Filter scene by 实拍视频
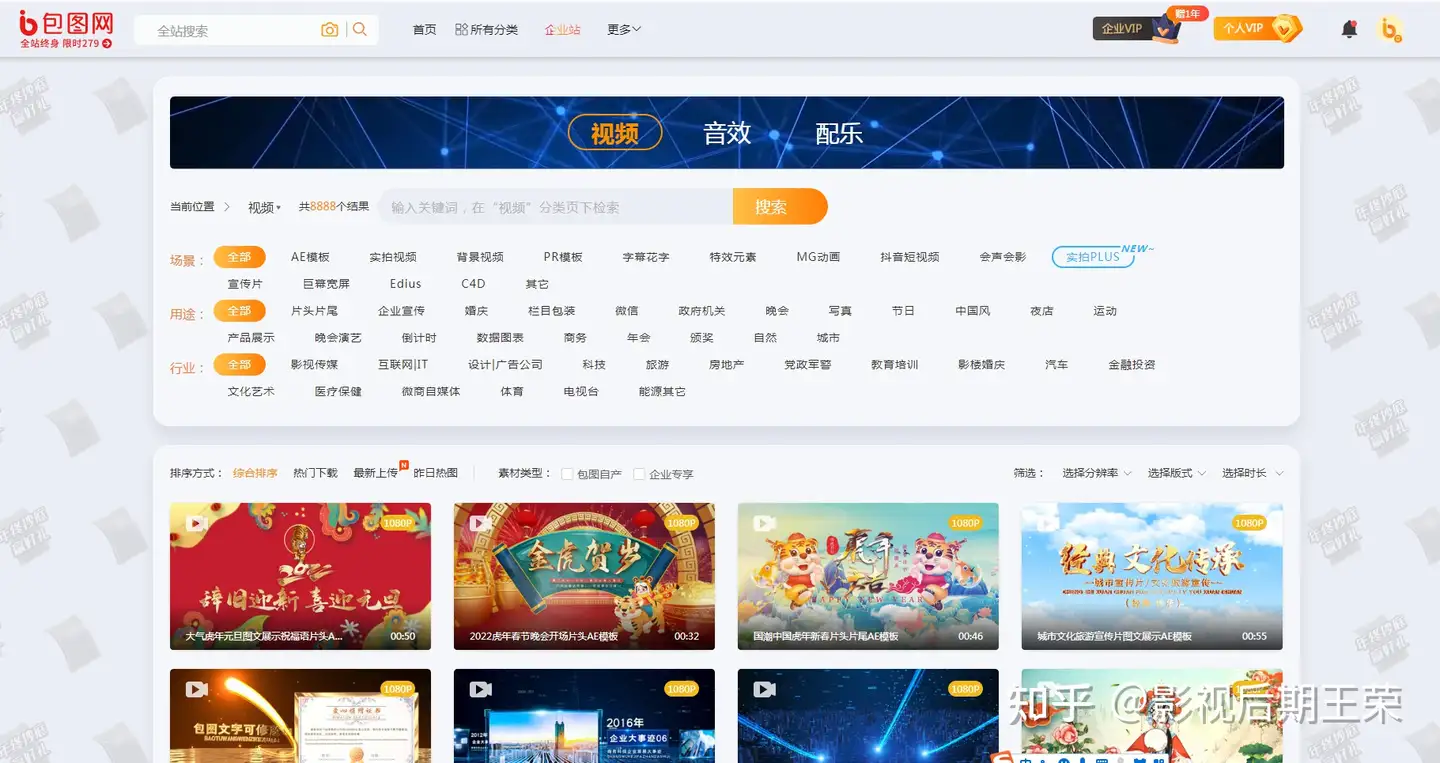Screen dimensions: 1440x763 point(393,257)
